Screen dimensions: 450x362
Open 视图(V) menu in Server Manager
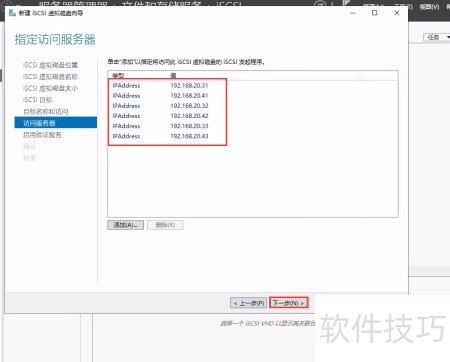tap(429, 7)
